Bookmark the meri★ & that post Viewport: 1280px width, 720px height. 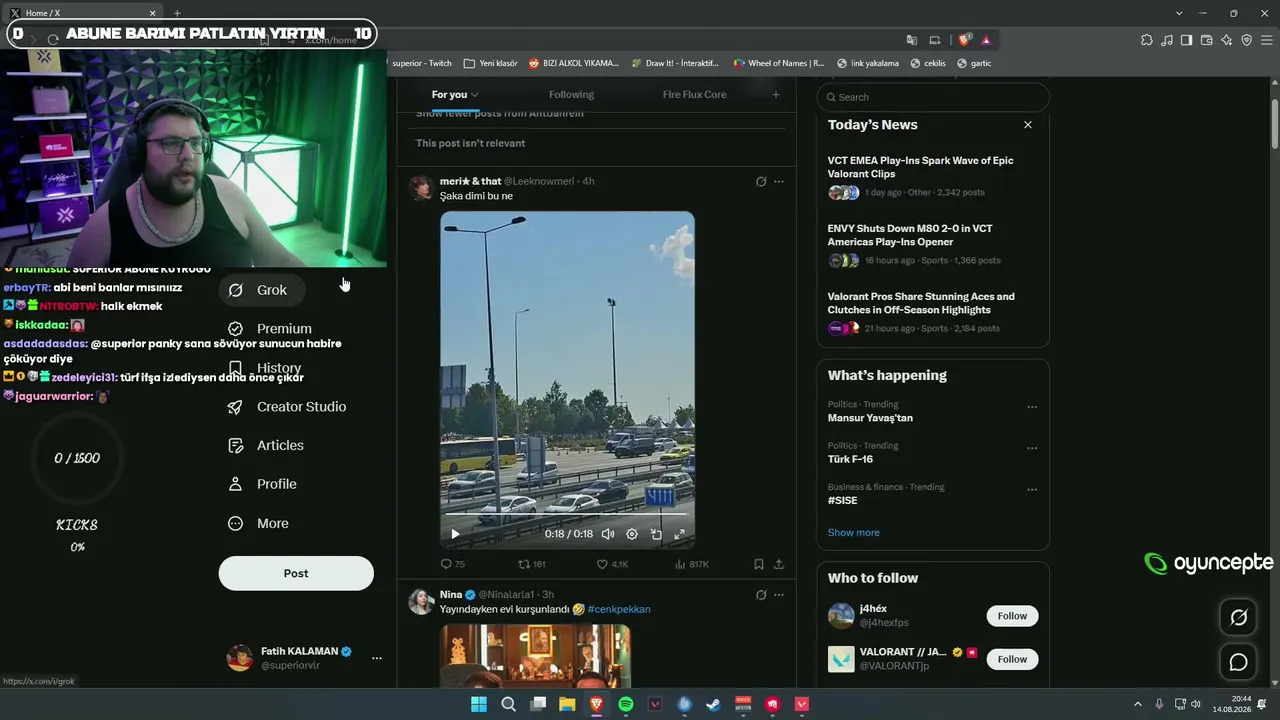(759, 564)
